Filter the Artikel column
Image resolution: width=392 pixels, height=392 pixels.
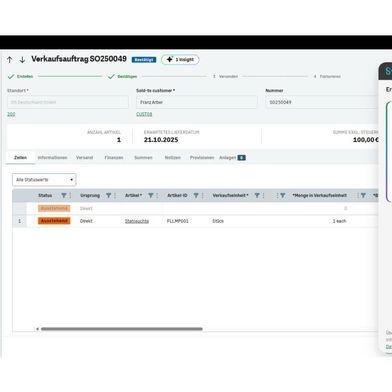151,195
